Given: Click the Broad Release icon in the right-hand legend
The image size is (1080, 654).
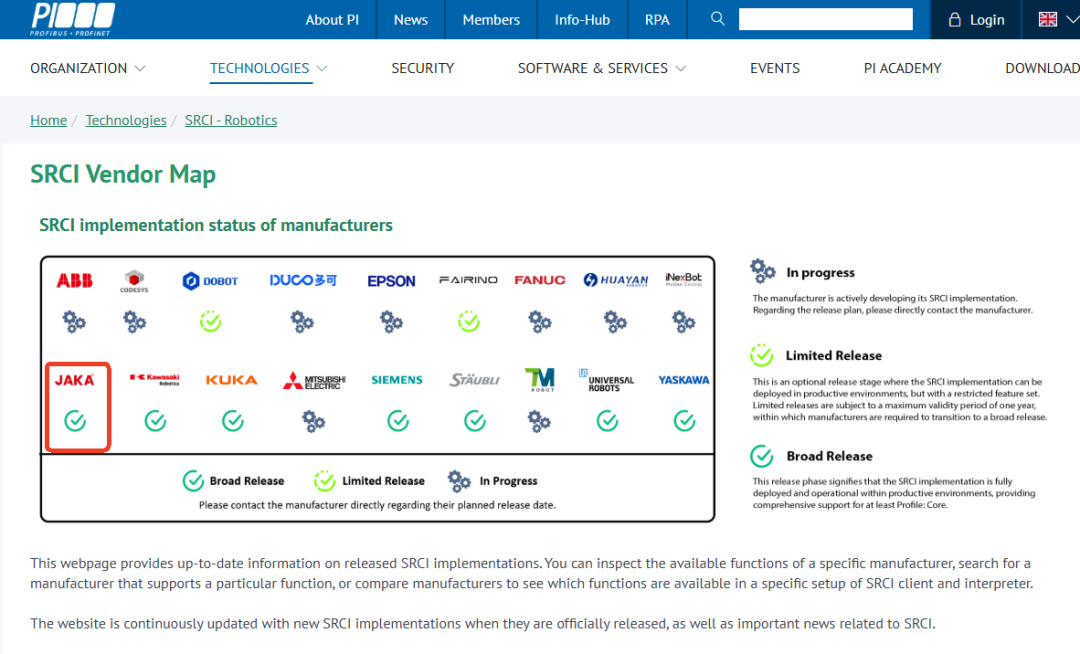Looking at the screenshot, I should [x=762, y=456].
